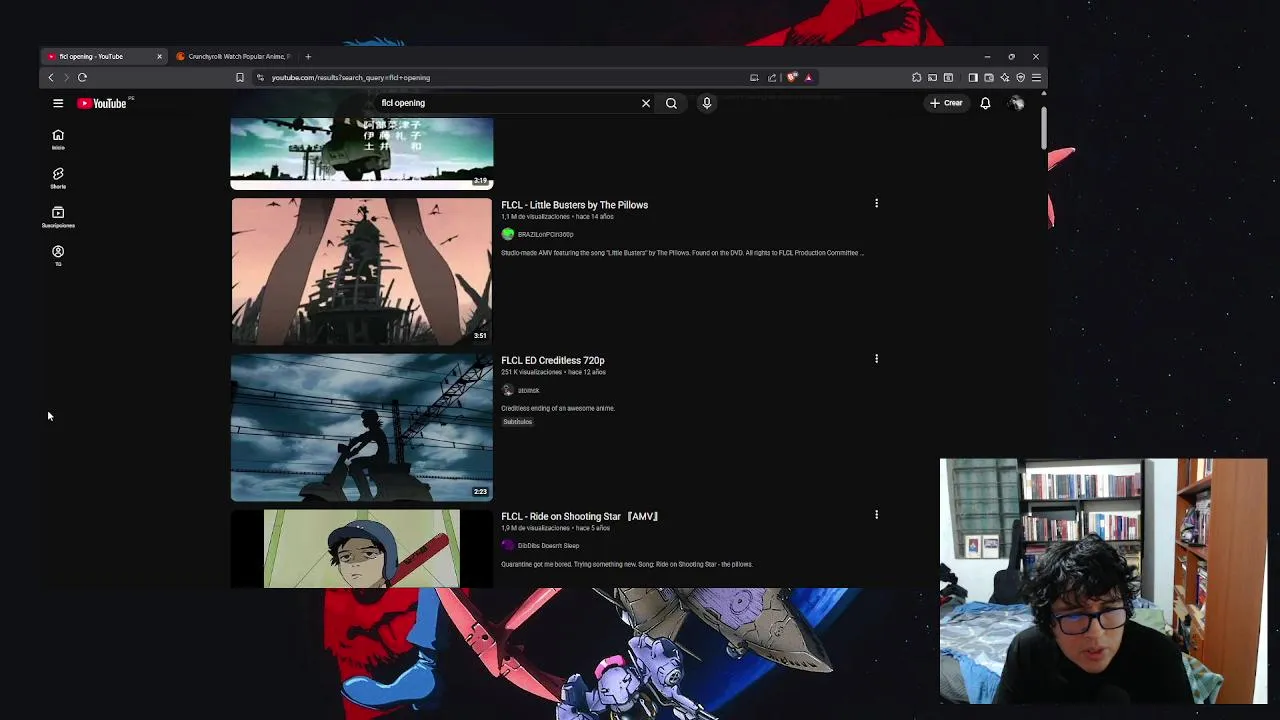Click the BRAZILonPCIII360p channel avatar

[x=508, y=234]
